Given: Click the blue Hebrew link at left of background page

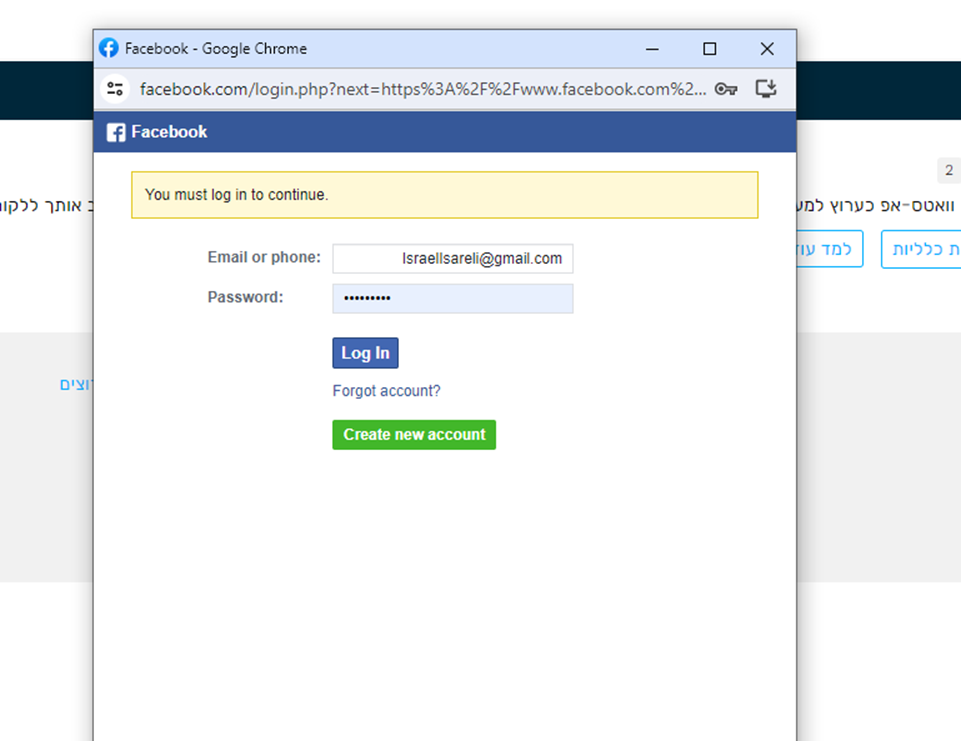Looking at the screenshot, I should (x=76, y=384).
